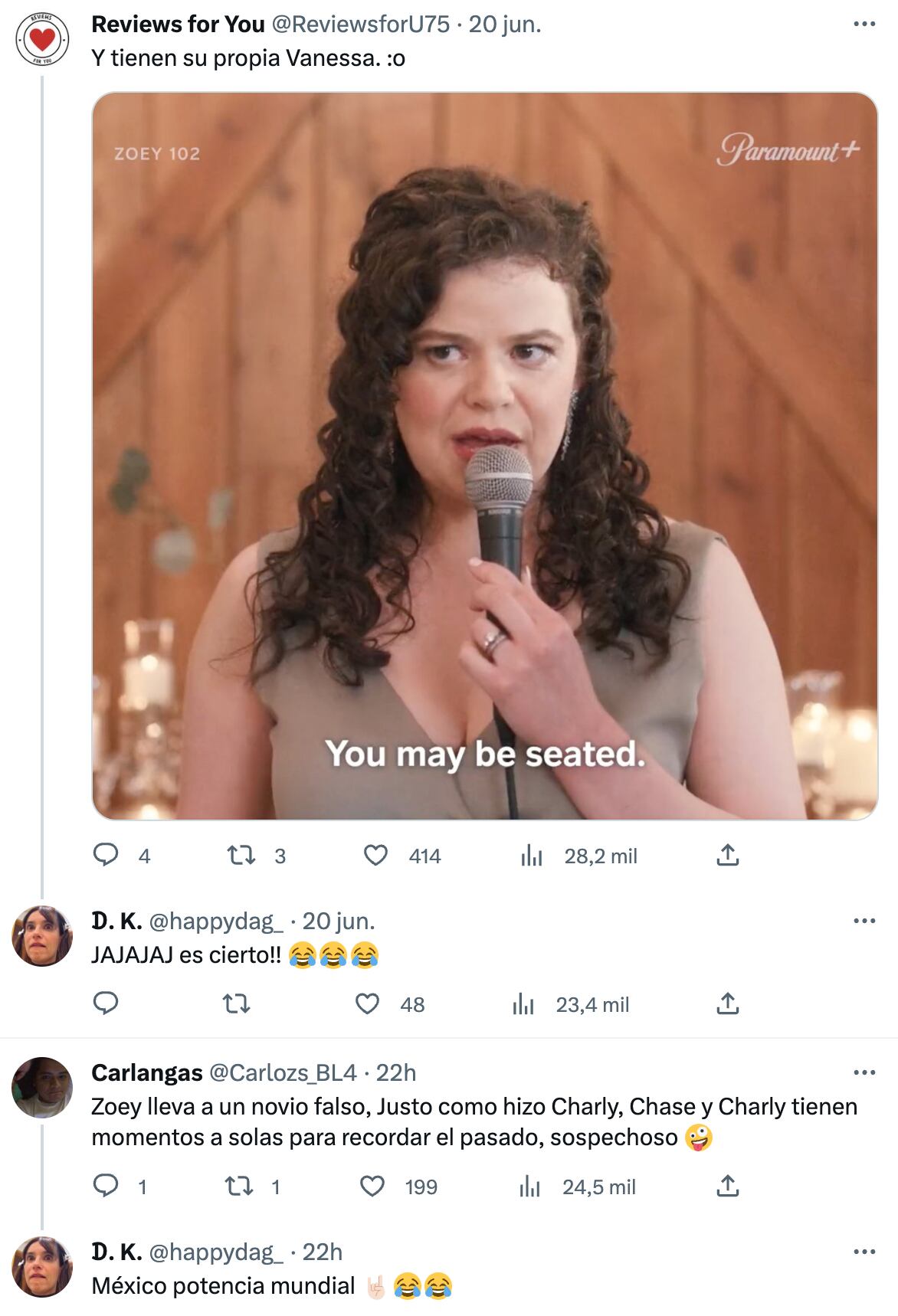View analytics showing 28,2 mil views
This screenshot has width=898, height=1316.
point(532,855)
